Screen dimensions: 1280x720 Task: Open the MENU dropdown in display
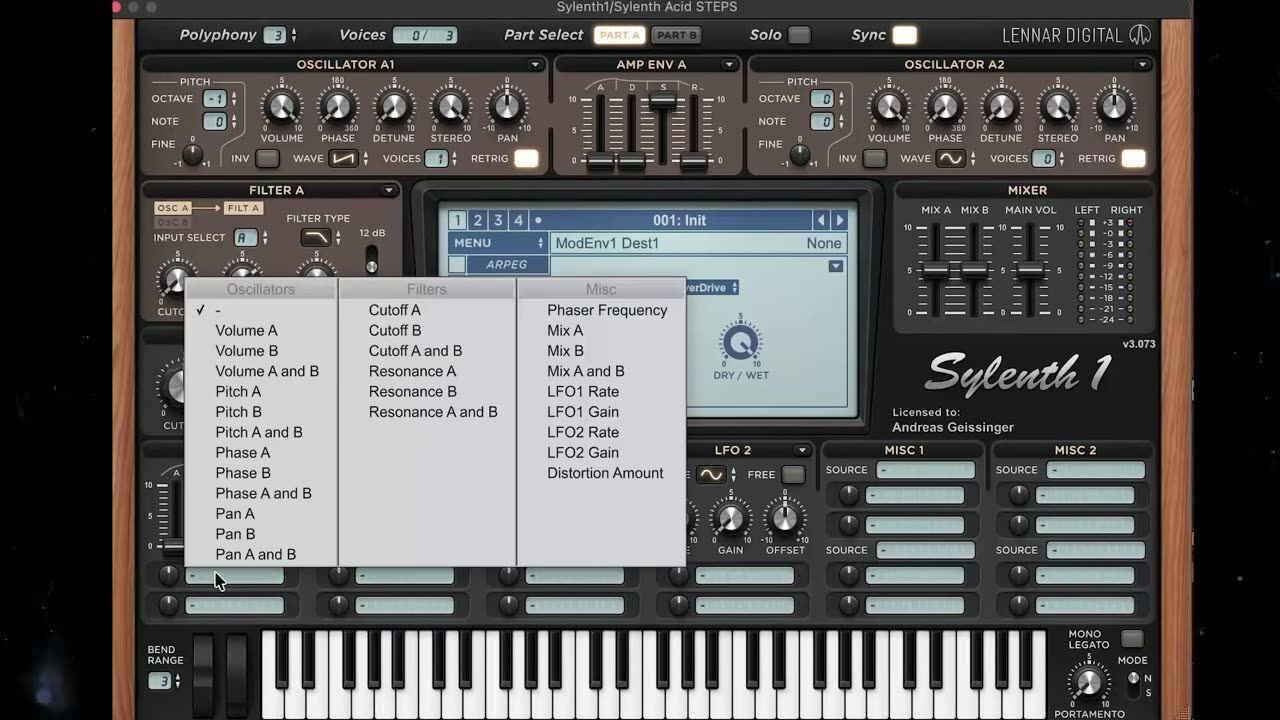tap(498, 243)
